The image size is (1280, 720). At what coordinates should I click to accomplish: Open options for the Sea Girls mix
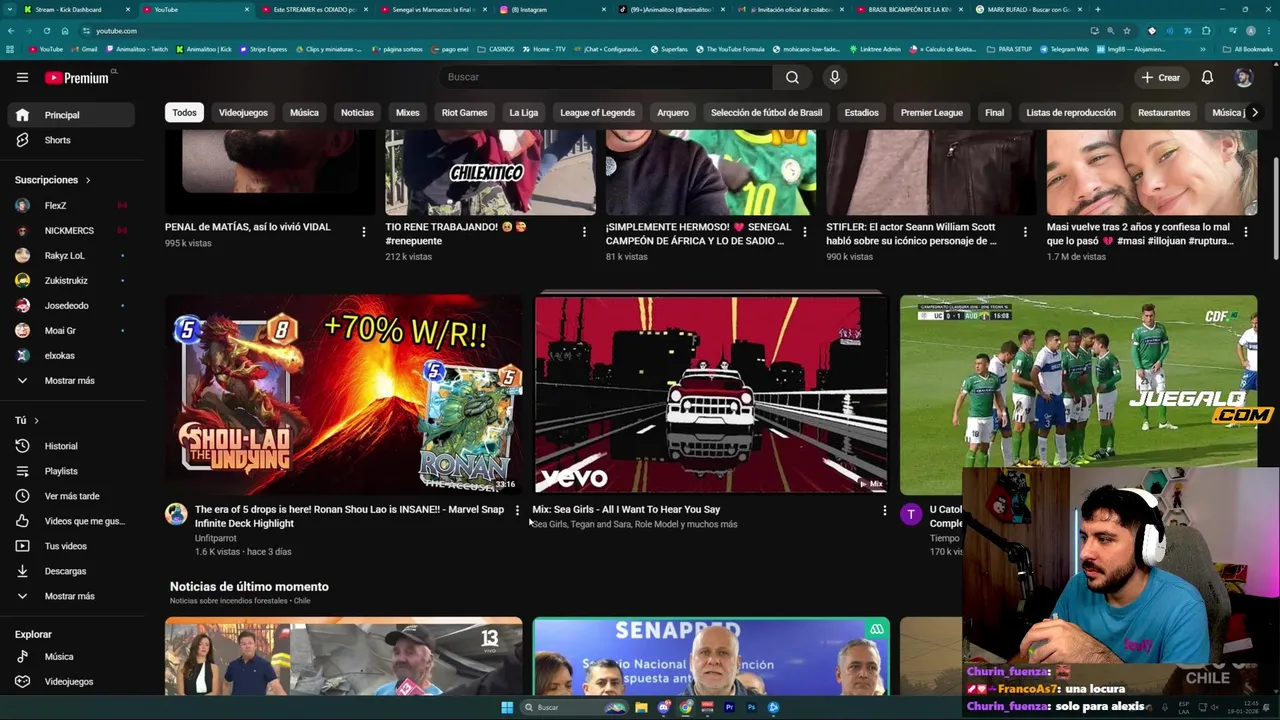pos(884,511)
